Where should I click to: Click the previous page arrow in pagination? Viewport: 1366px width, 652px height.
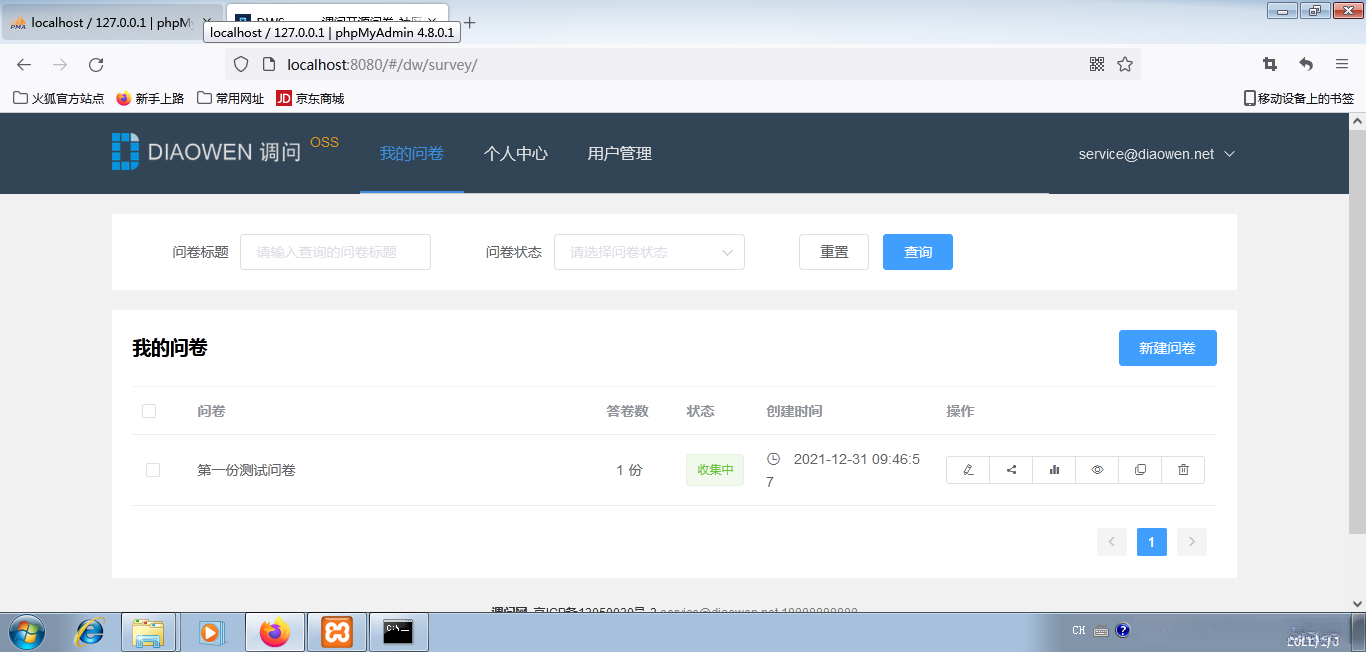[1112, 542]
